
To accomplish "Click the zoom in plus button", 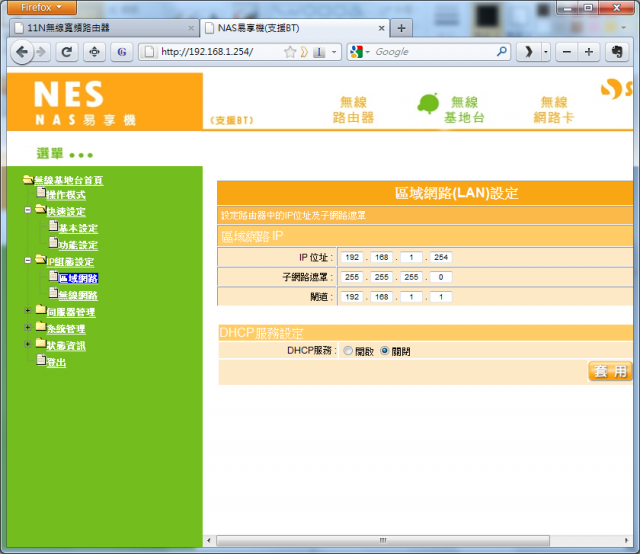I will pos(589,52).
